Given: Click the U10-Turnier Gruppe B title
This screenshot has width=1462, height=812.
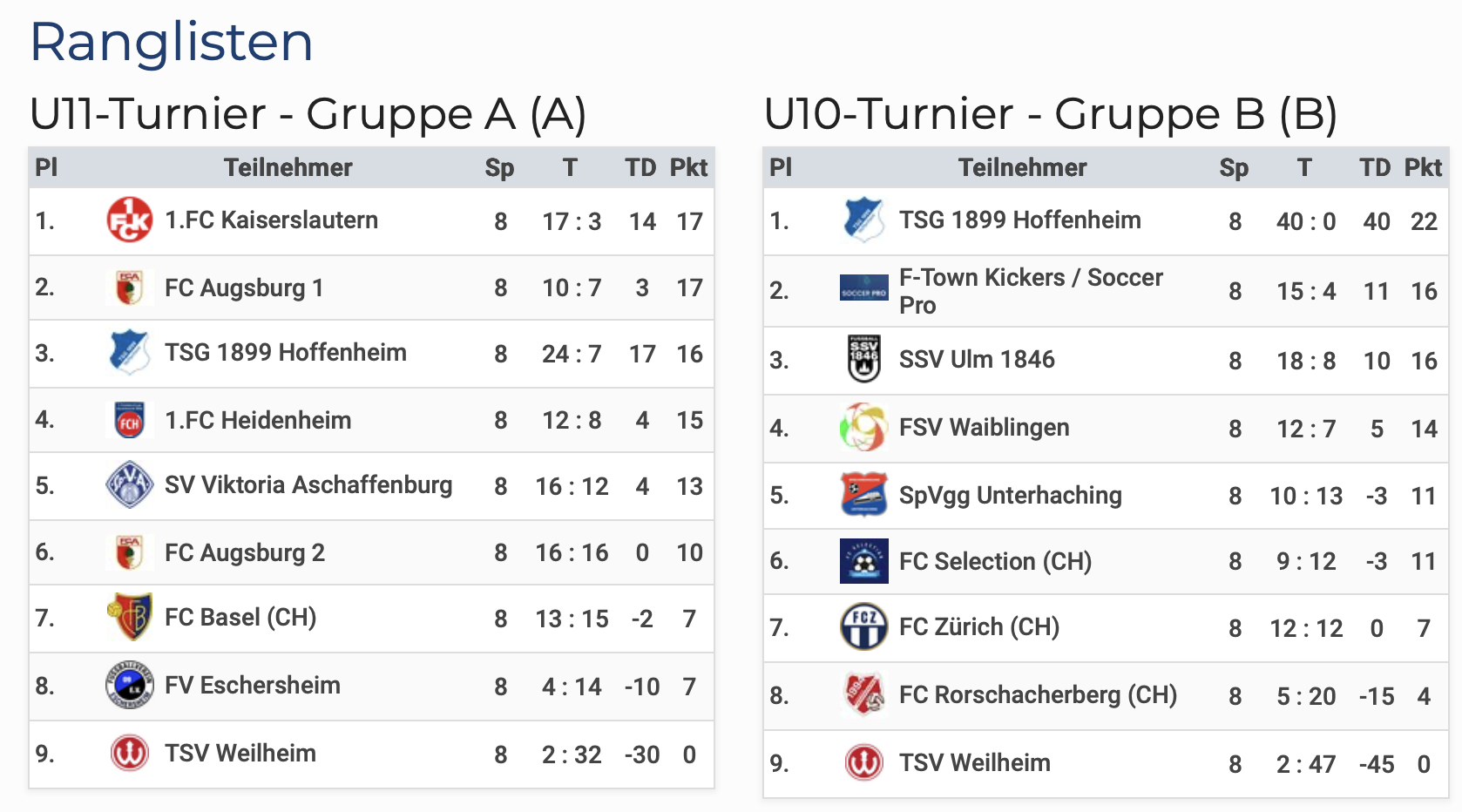Looking at the screenshot, I should (x=1050, y=114).
